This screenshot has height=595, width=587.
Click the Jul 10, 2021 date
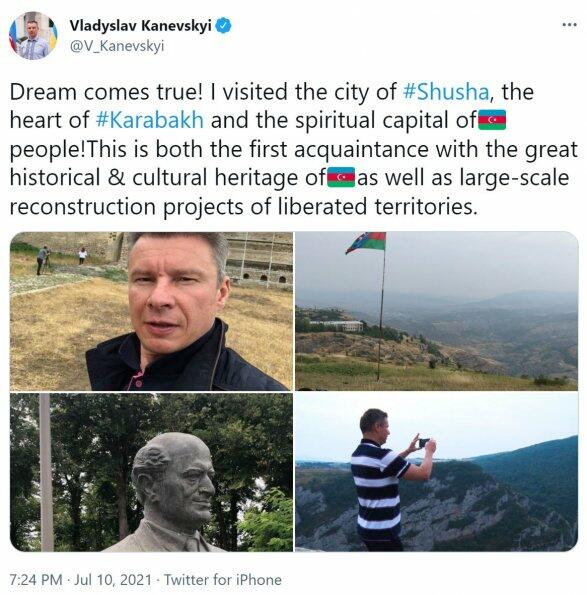point(112,580)
